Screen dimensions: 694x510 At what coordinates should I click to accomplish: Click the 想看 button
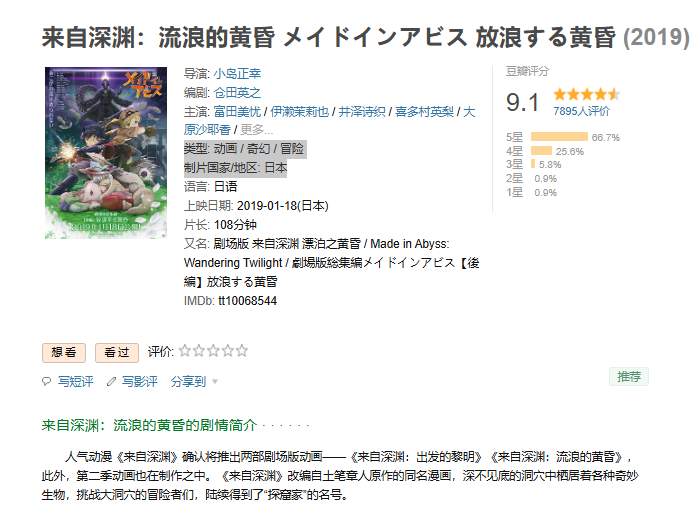63,352
